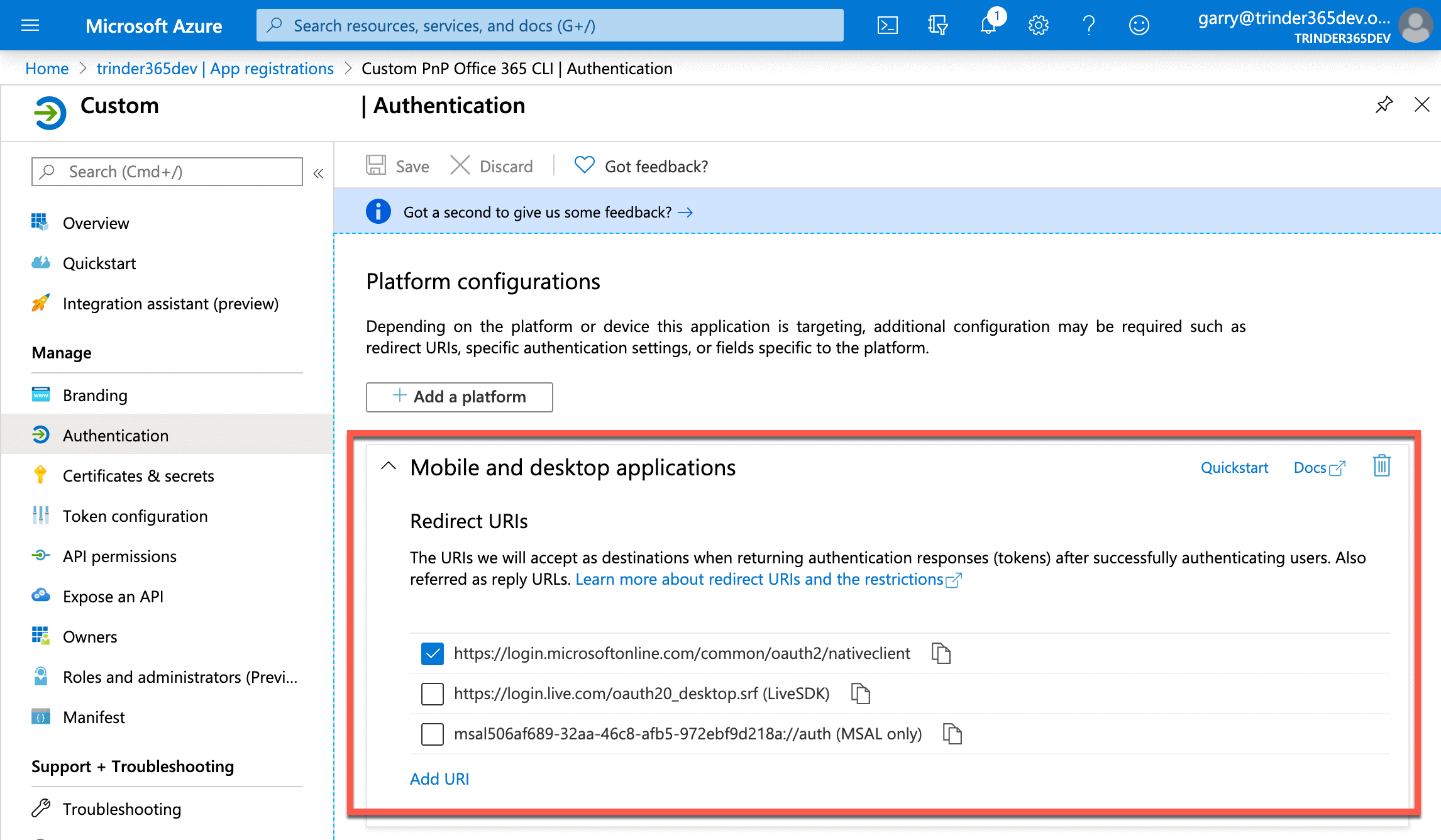Open Learn more about redirect URIs link
1441x840 pixels.
tap(768, 579)
